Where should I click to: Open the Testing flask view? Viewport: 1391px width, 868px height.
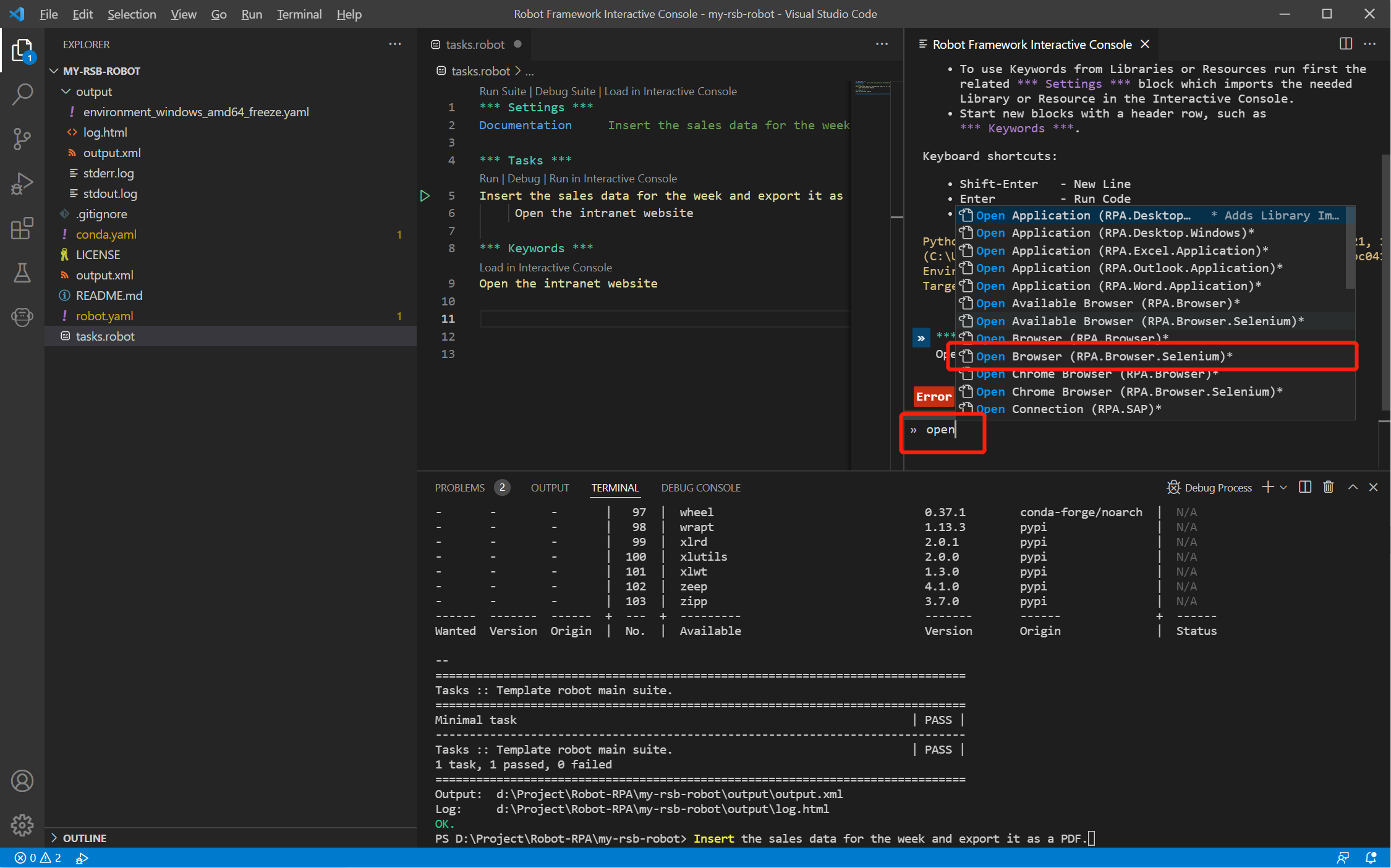22,273
